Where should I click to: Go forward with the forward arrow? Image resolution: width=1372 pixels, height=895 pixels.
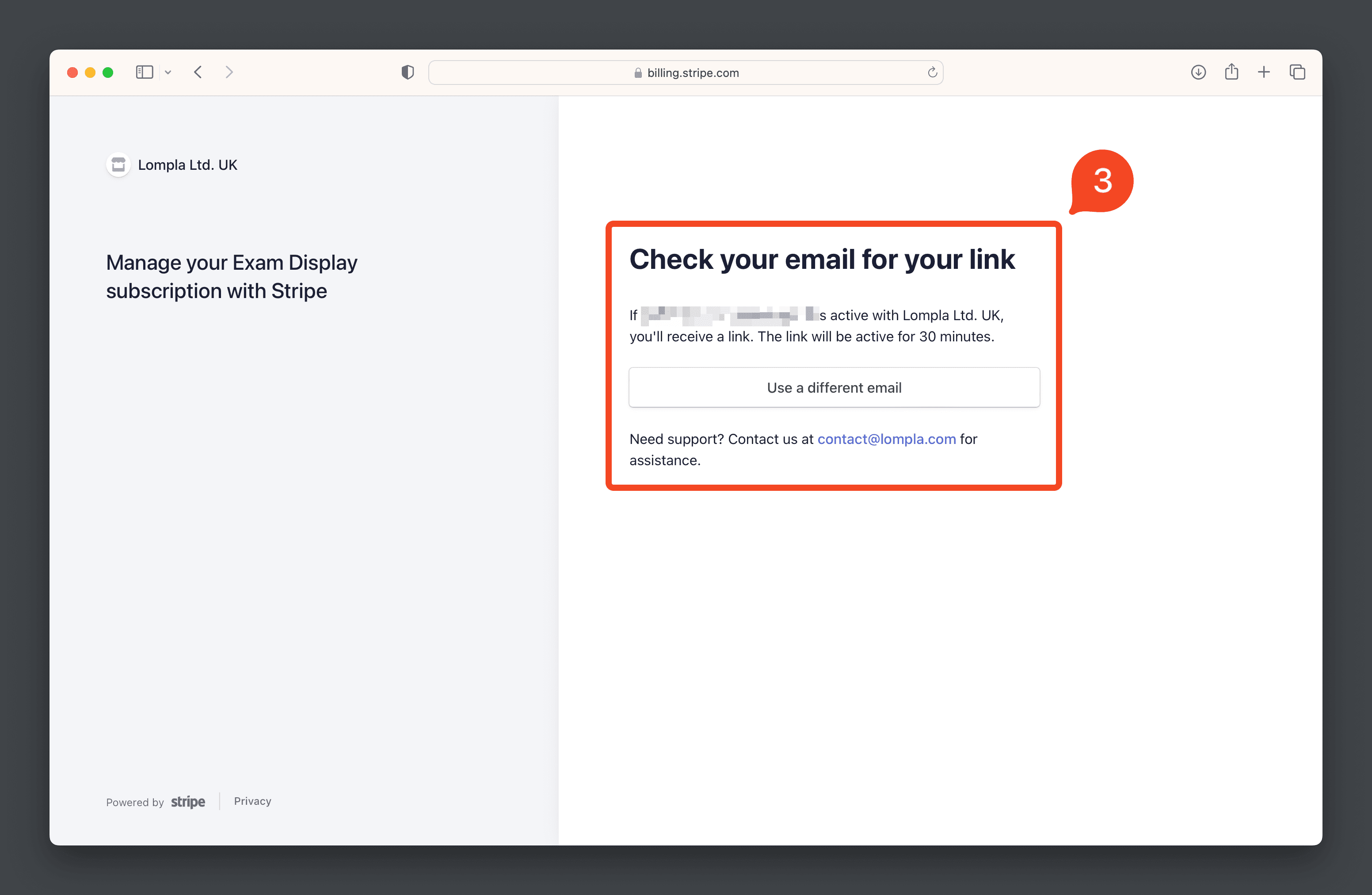tap(229, 72)
